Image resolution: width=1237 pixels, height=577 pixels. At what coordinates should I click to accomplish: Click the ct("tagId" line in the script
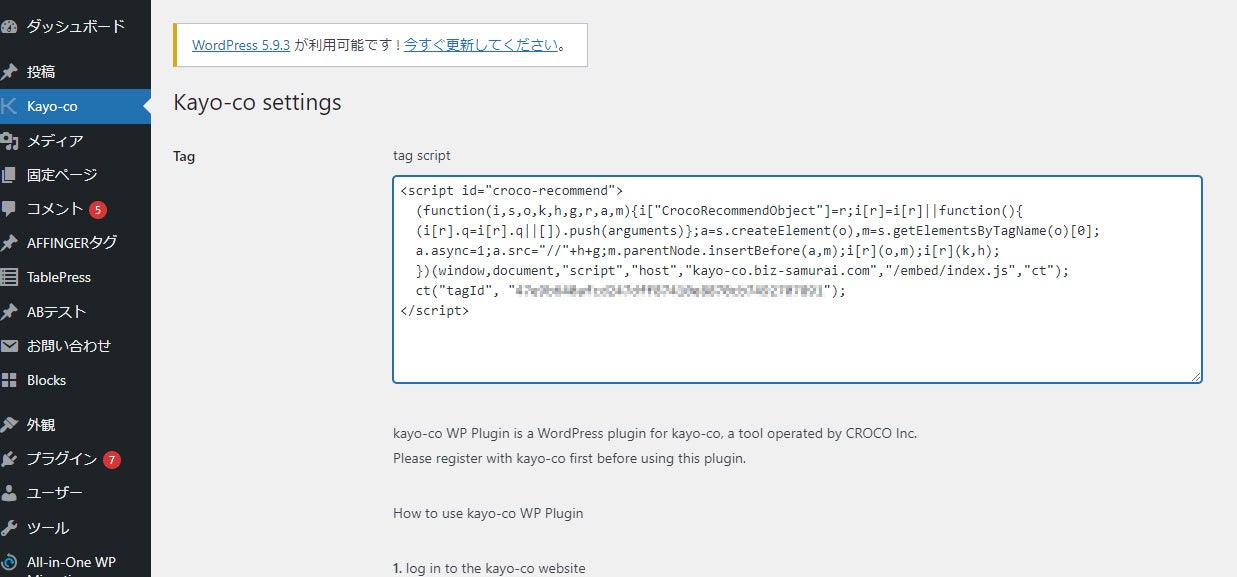click(631, 291)
